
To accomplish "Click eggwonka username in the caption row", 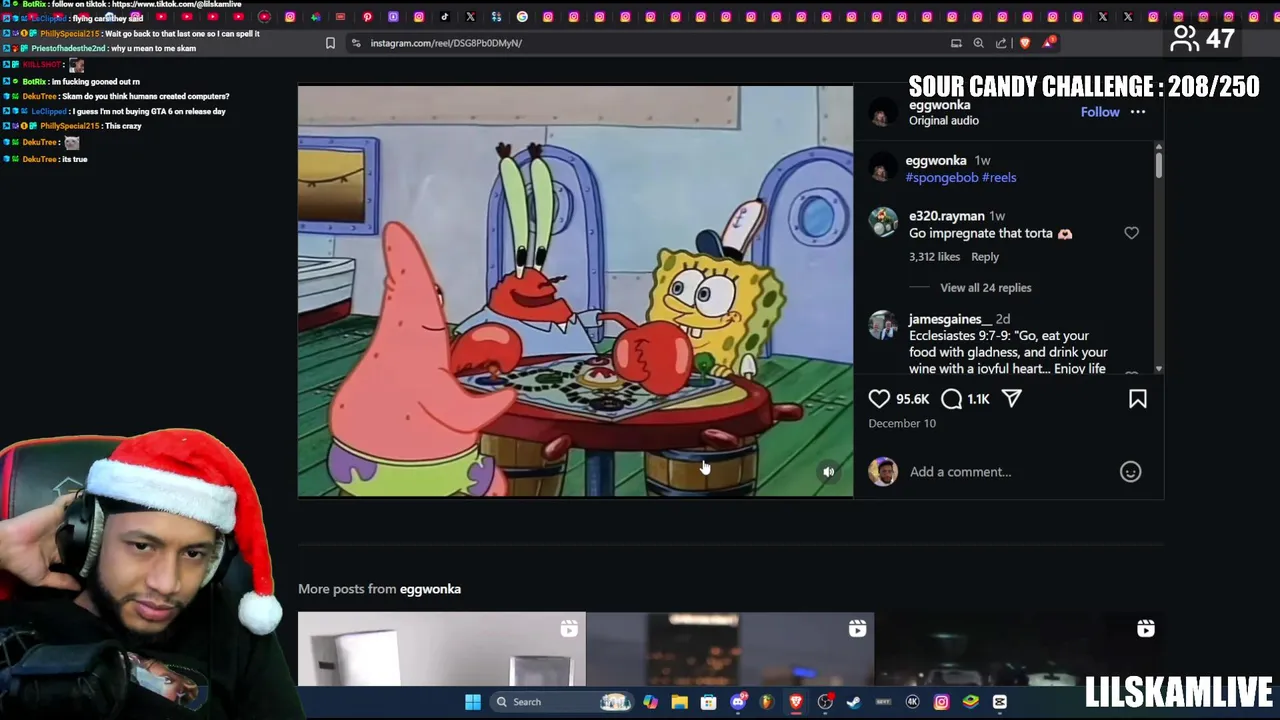I will pyautogui.click(x=936, y=160).
